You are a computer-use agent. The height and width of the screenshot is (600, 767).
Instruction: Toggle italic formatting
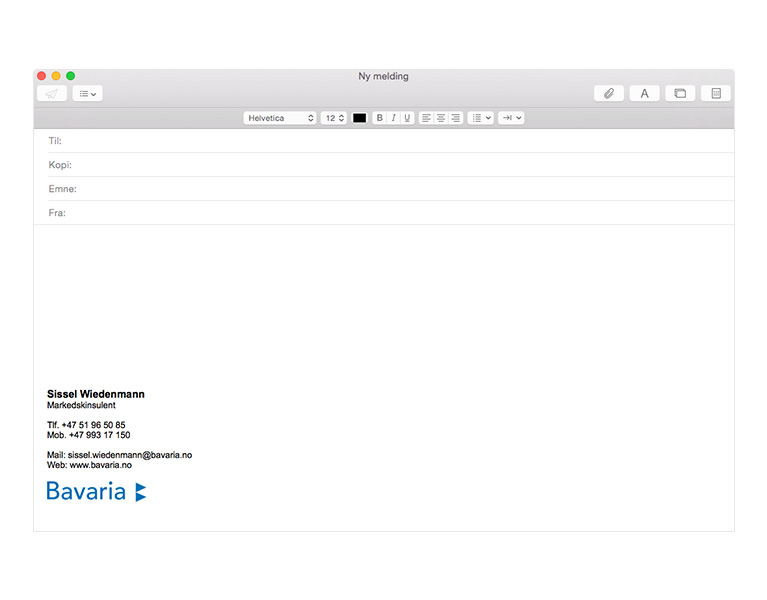tap(393, 118)
